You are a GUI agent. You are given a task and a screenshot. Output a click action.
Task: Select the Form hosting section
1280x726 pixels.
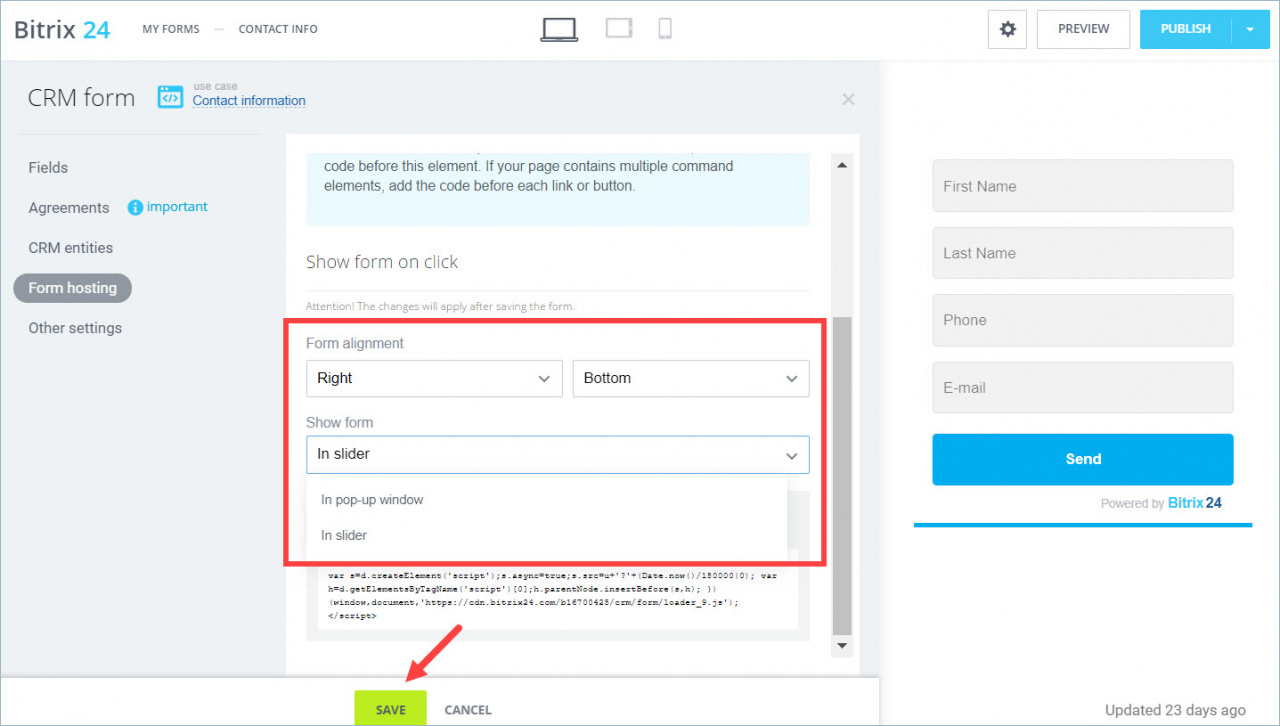point(73,288)
